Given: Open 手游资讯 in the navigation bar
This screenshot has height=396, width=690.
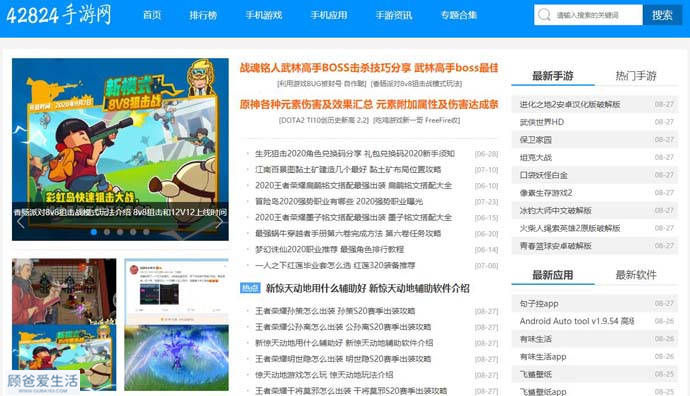Looking at the screenshot, I should (x=394, y=15).
